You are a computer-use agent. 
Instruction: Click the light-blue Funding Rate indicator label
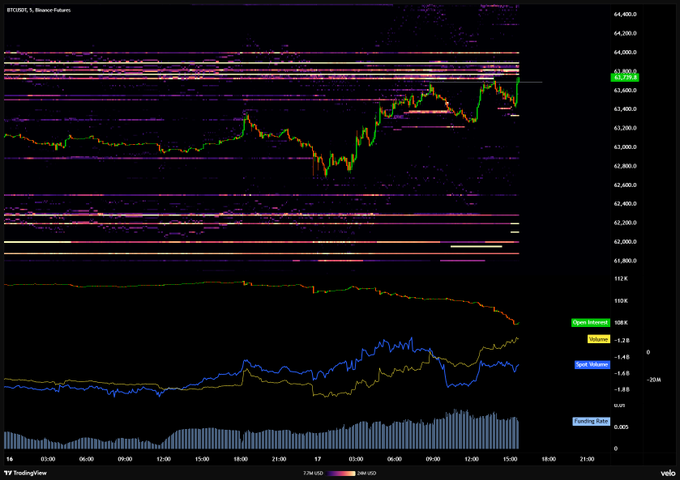[591, 421]
